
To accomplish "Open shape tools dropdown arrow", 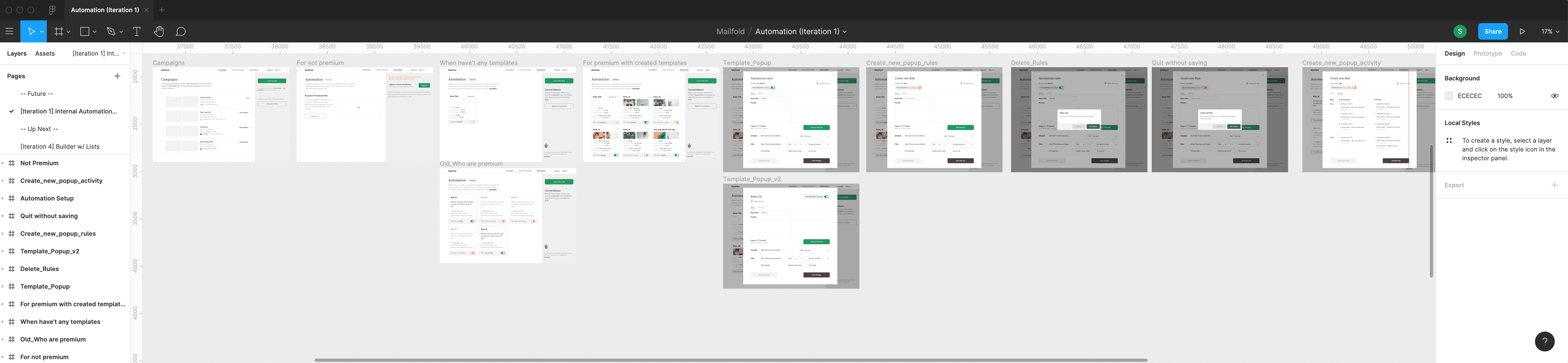I will tap(94, 32).
